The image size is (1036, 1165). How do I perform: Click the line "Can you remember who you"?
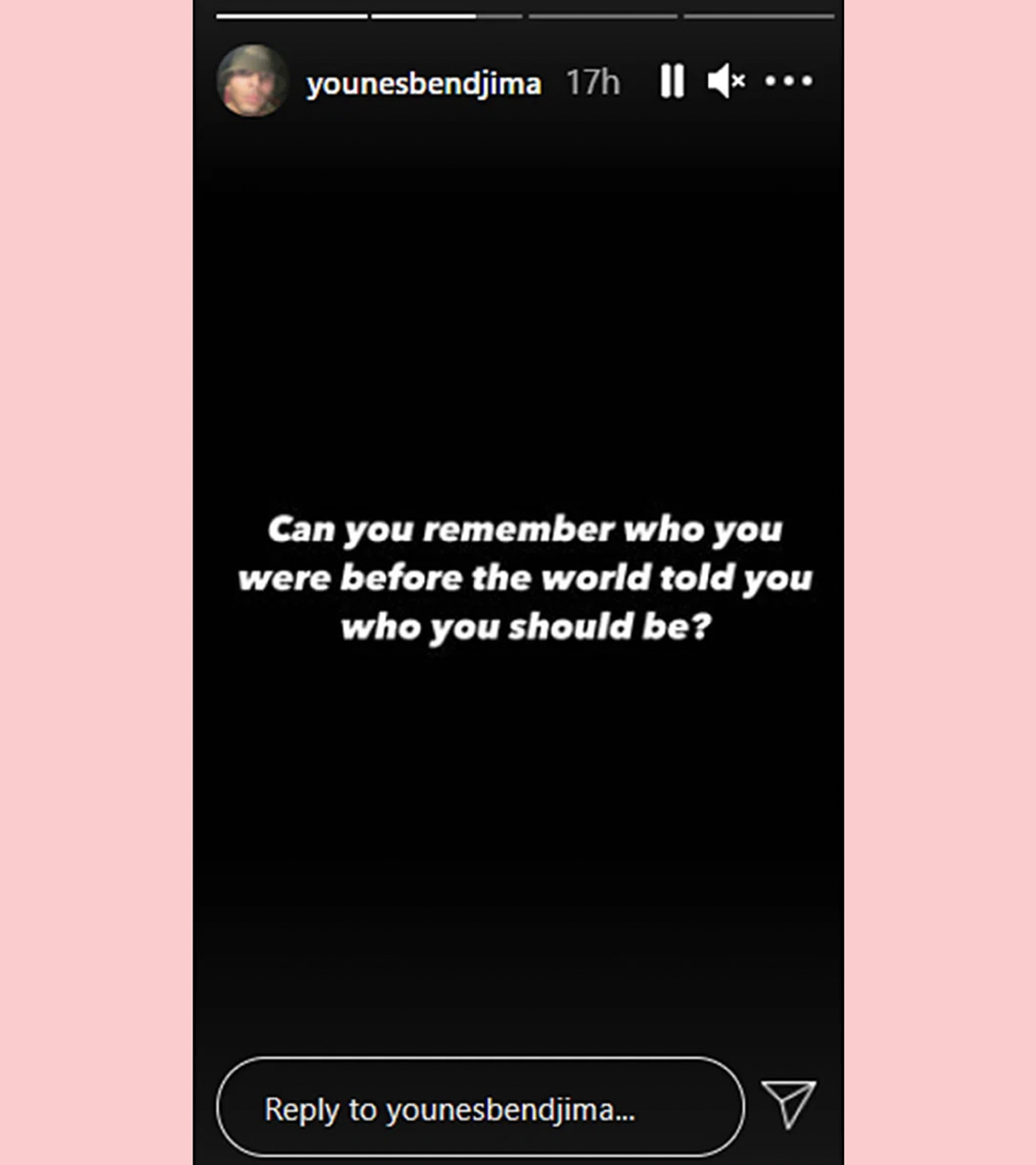pyautogui.click(x=525, y=529)
